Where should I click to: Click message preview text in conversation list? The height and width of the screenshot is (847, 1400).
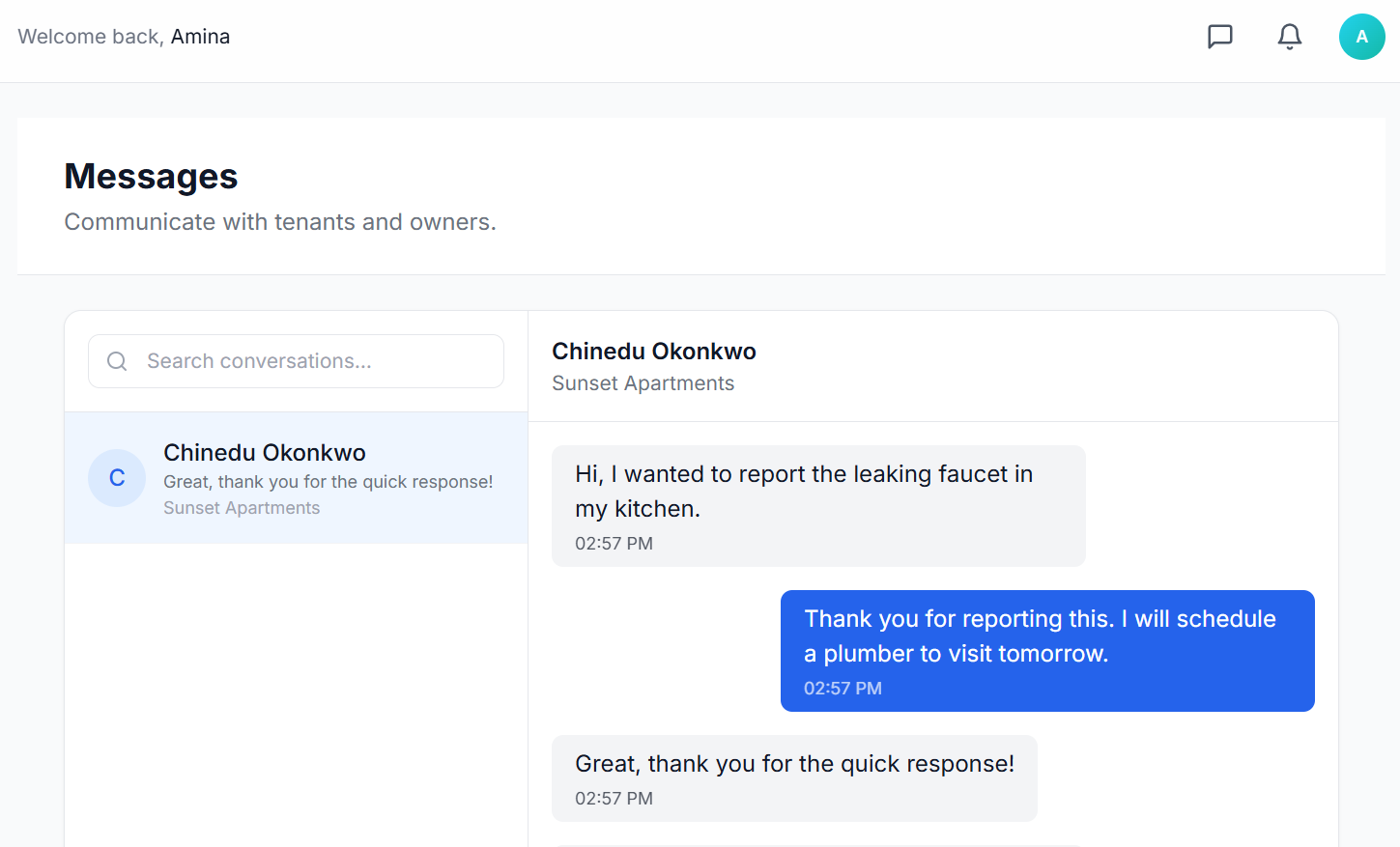329,482
